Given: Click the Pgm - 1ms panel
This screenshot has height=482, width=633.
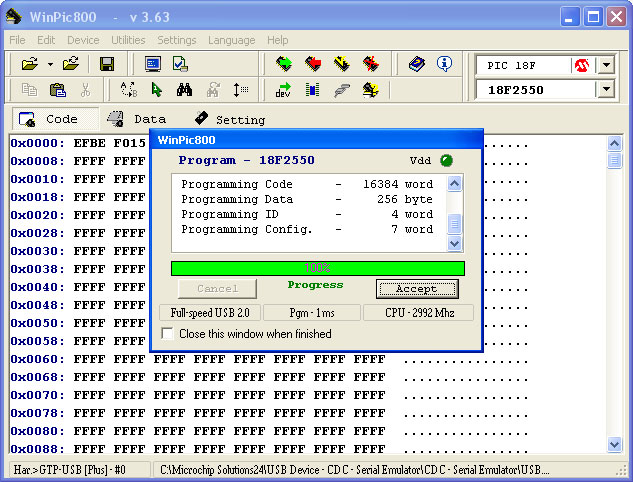Looking at the screenshot, I should [x=312, y=313].
